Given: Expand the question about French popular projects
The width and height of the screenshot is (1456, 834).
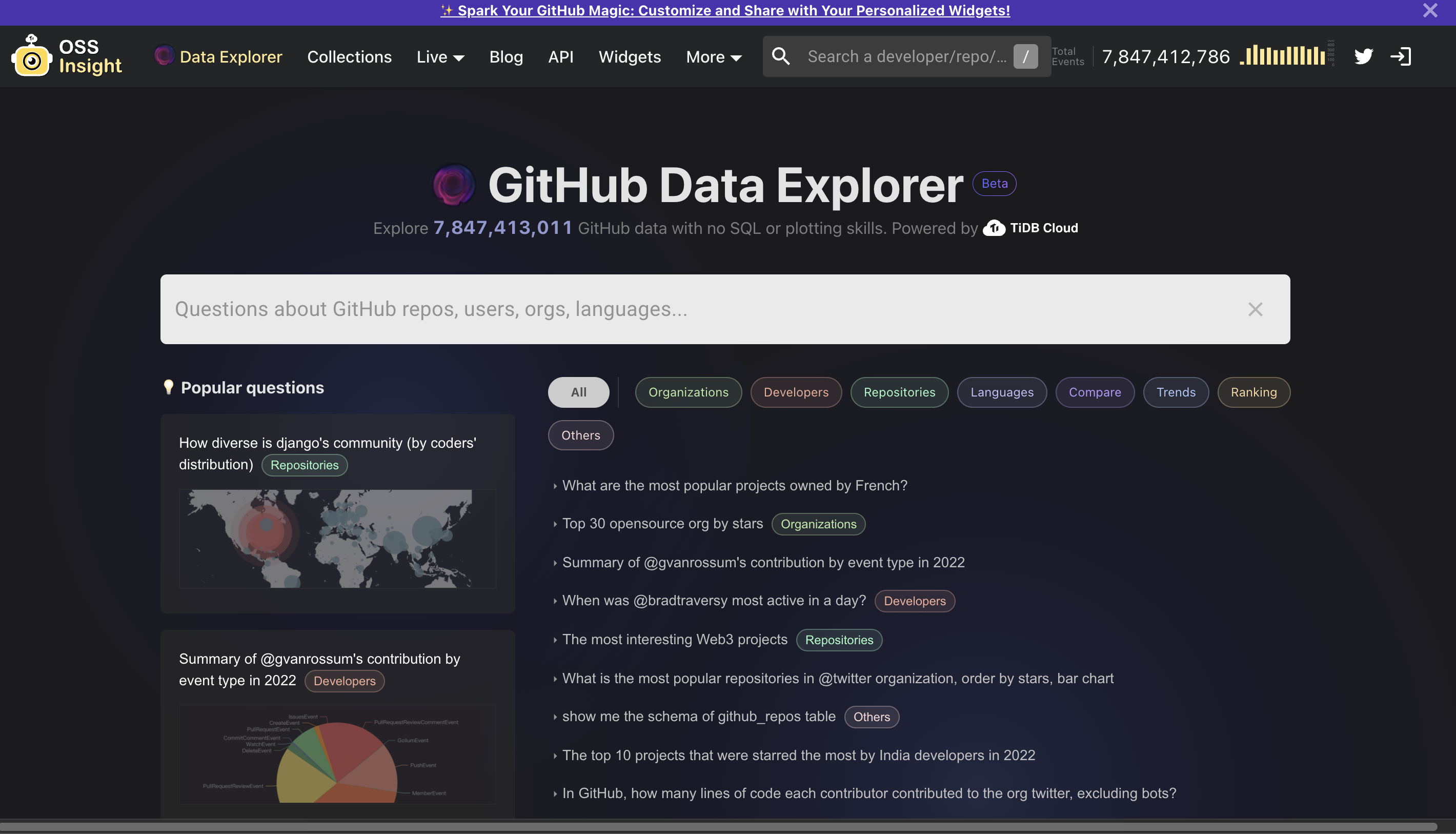Looking at the screenshot, I should 734,485.
